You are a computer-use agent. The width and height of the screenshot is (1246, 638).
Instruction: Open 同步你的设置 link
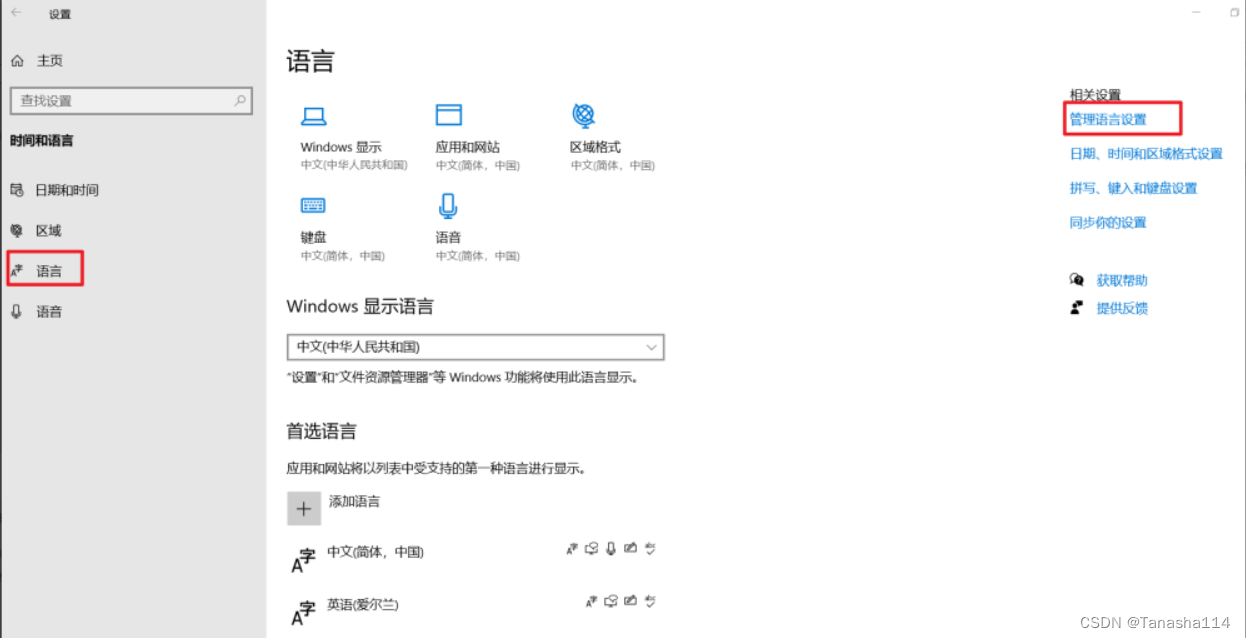1108,222
